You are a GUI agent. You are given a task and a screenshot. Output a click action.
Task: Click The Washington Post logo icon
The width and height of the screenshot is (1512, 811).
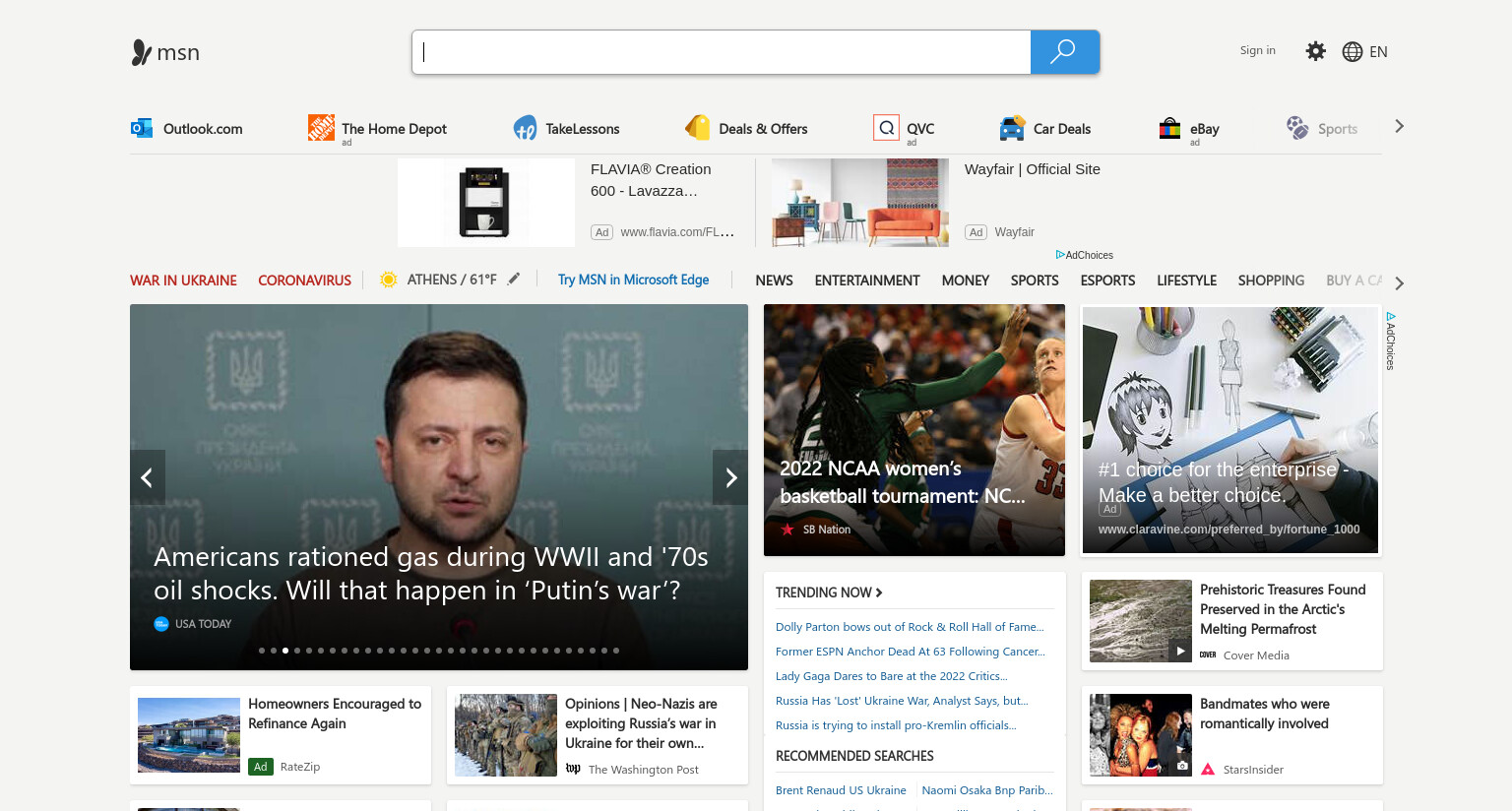tap(573, 769)
